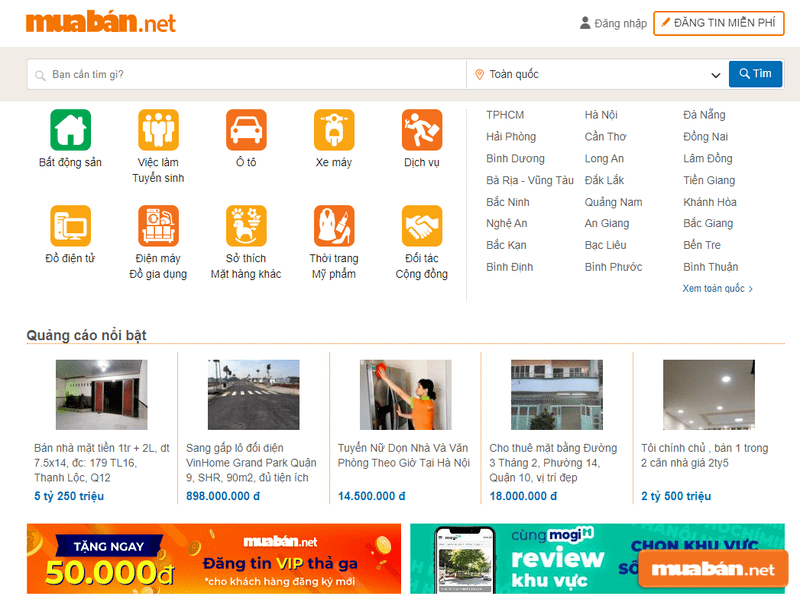This screenshot has height=600, width=800.
Task: Open listings for Long An
Action: coord(604,159)
